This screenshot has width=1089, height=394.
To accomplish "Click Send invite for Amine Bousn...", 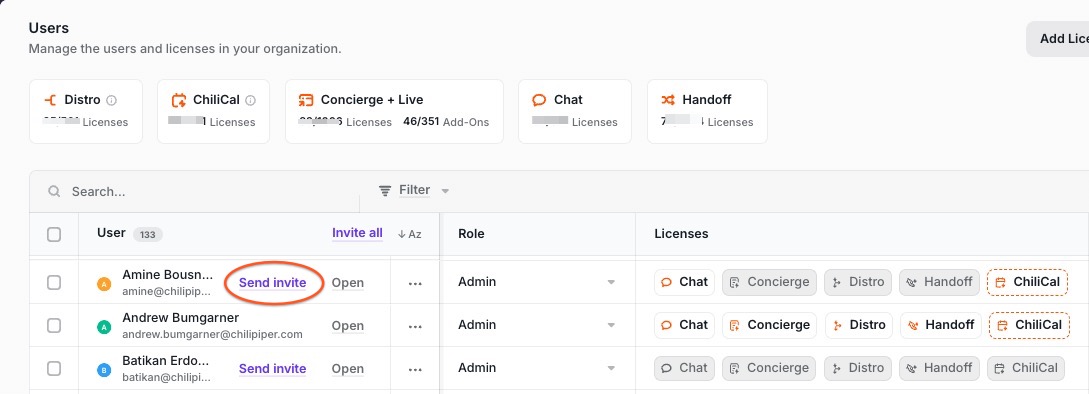I will click(272, 283).
